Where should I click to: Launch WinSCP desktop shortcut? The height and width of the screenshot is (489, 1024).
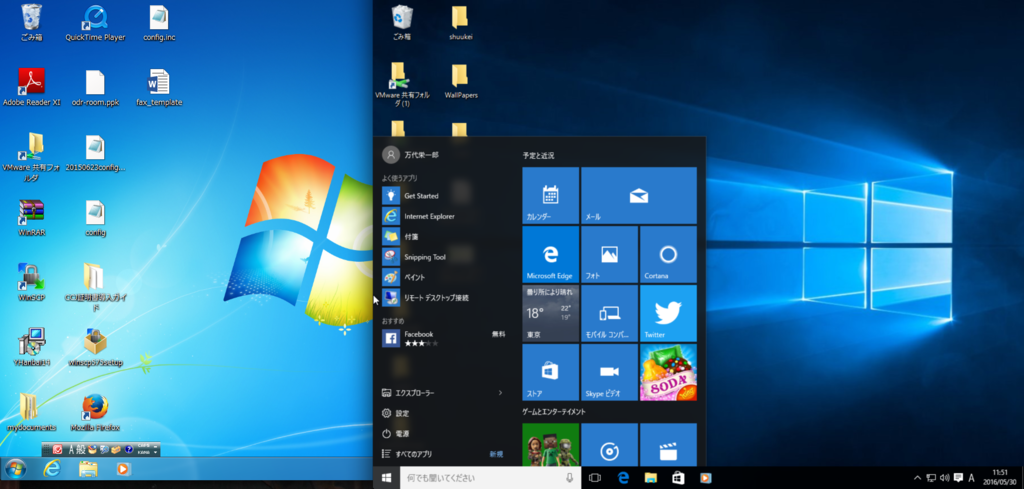click(31, 282)
